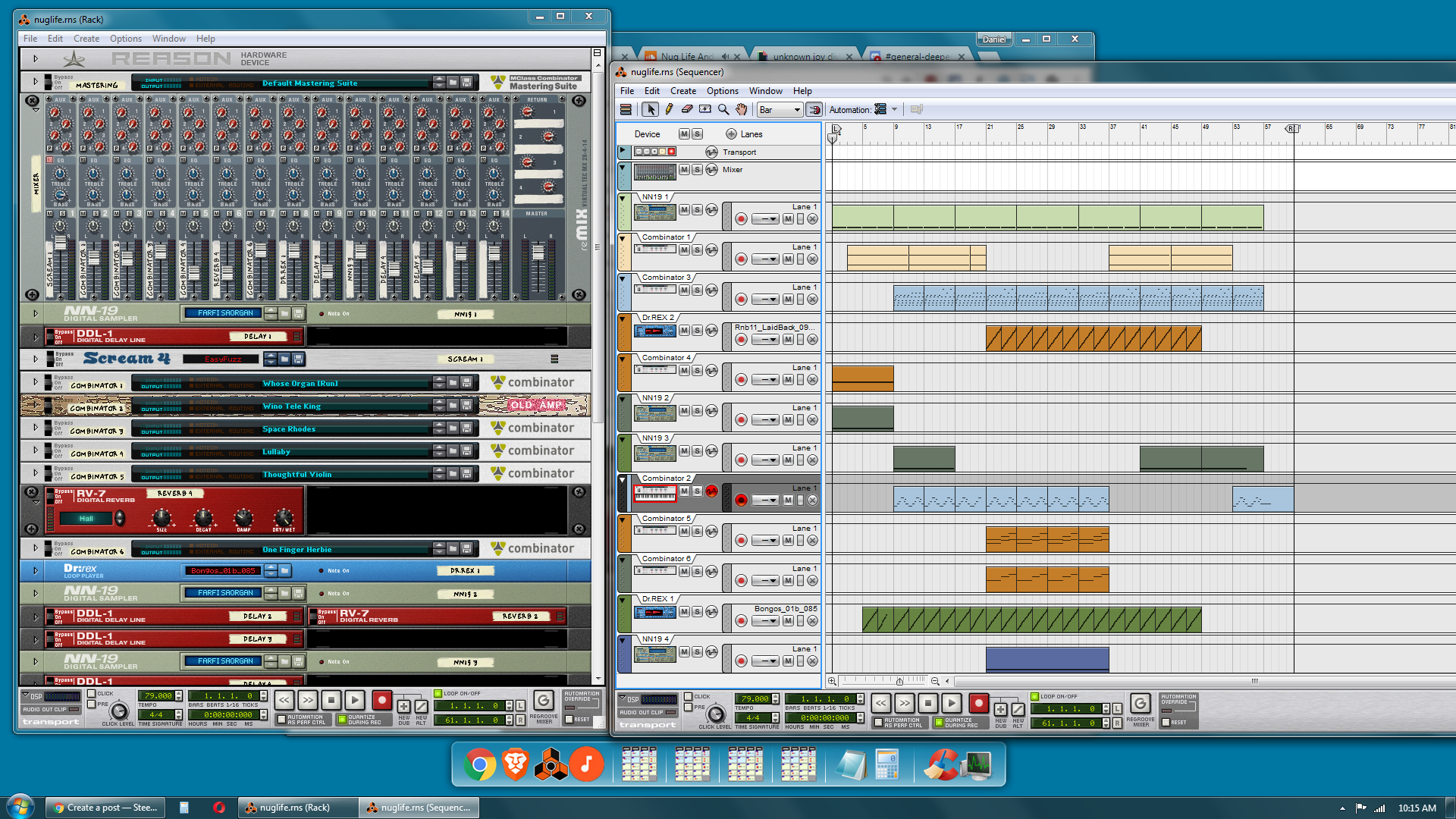Open the File menu in Sequencer window
Image resolution: width=1456 pixels, height=819 pixels.
(x=627, y=91)
